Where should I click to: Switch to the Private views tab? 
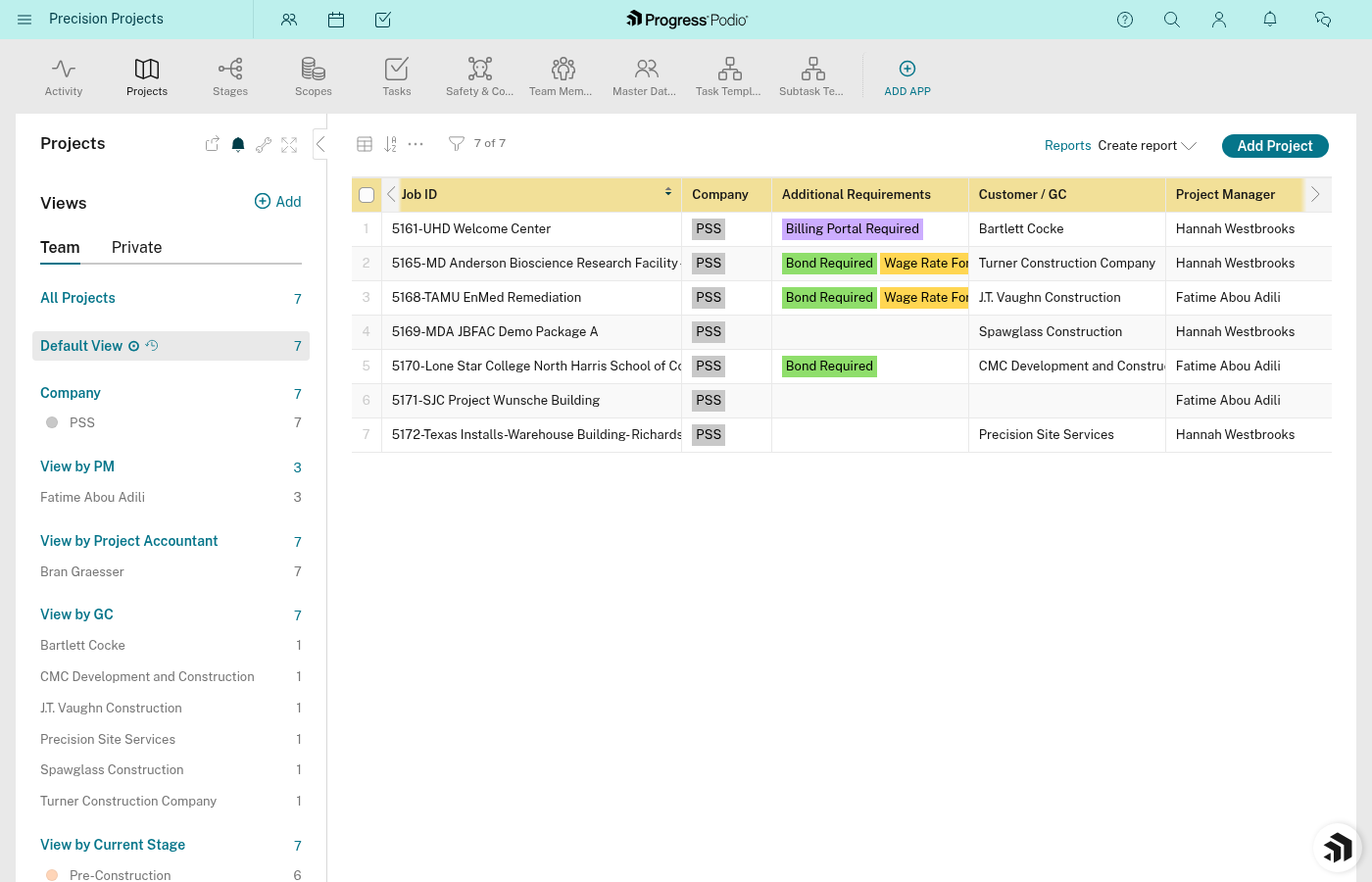tap(136, 247)
